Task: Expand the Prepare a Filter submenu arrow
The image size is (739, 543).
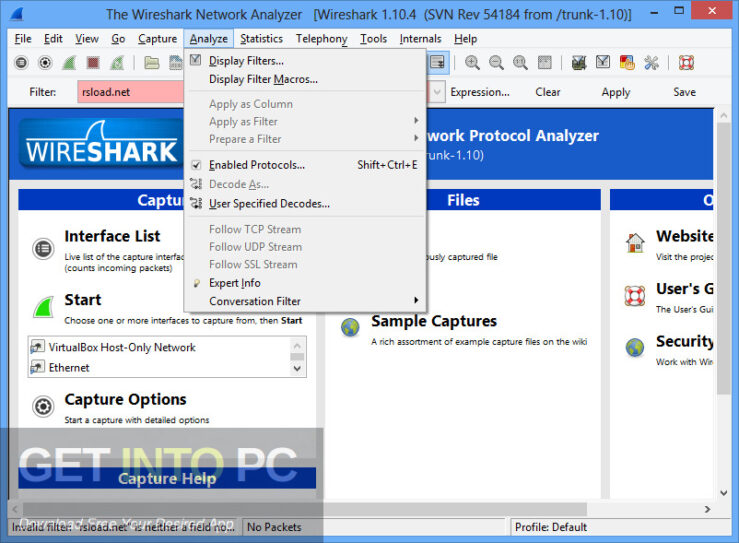Action: [x=416, y=138]
